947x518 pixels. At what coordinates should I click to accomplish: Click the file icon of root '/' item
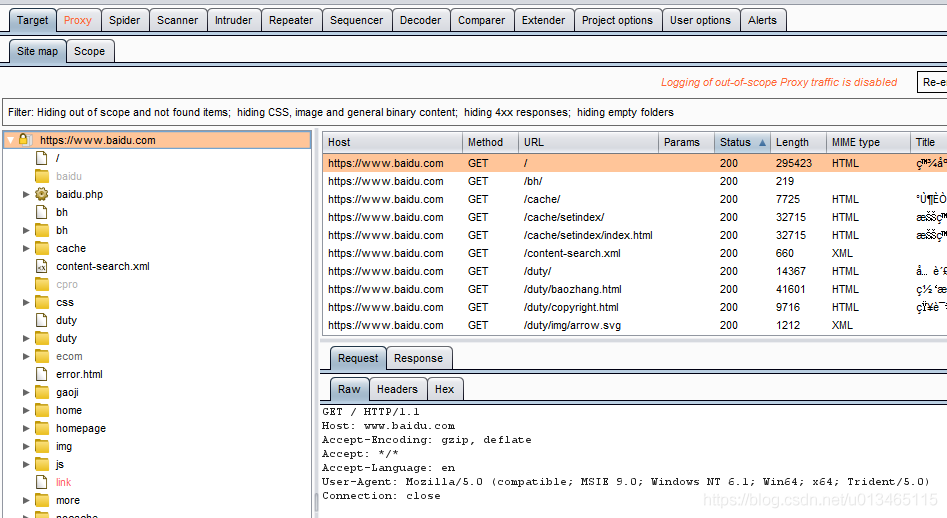(x=42, y=158)
